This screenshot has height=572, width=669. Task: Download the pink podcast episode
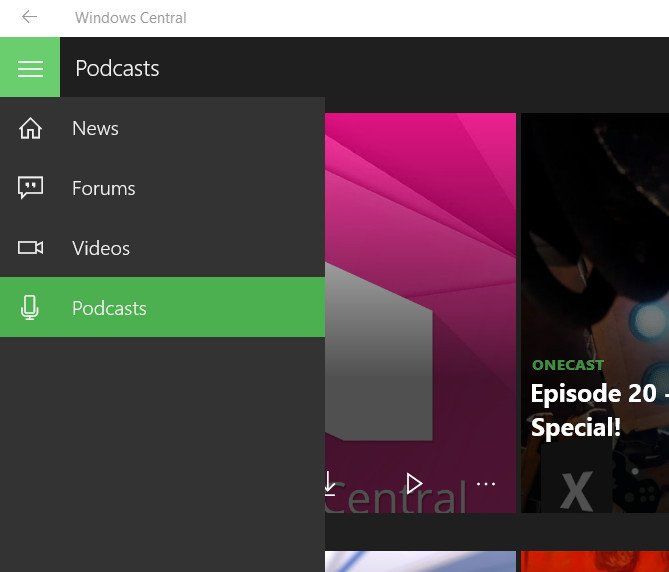tap(329, 484)
